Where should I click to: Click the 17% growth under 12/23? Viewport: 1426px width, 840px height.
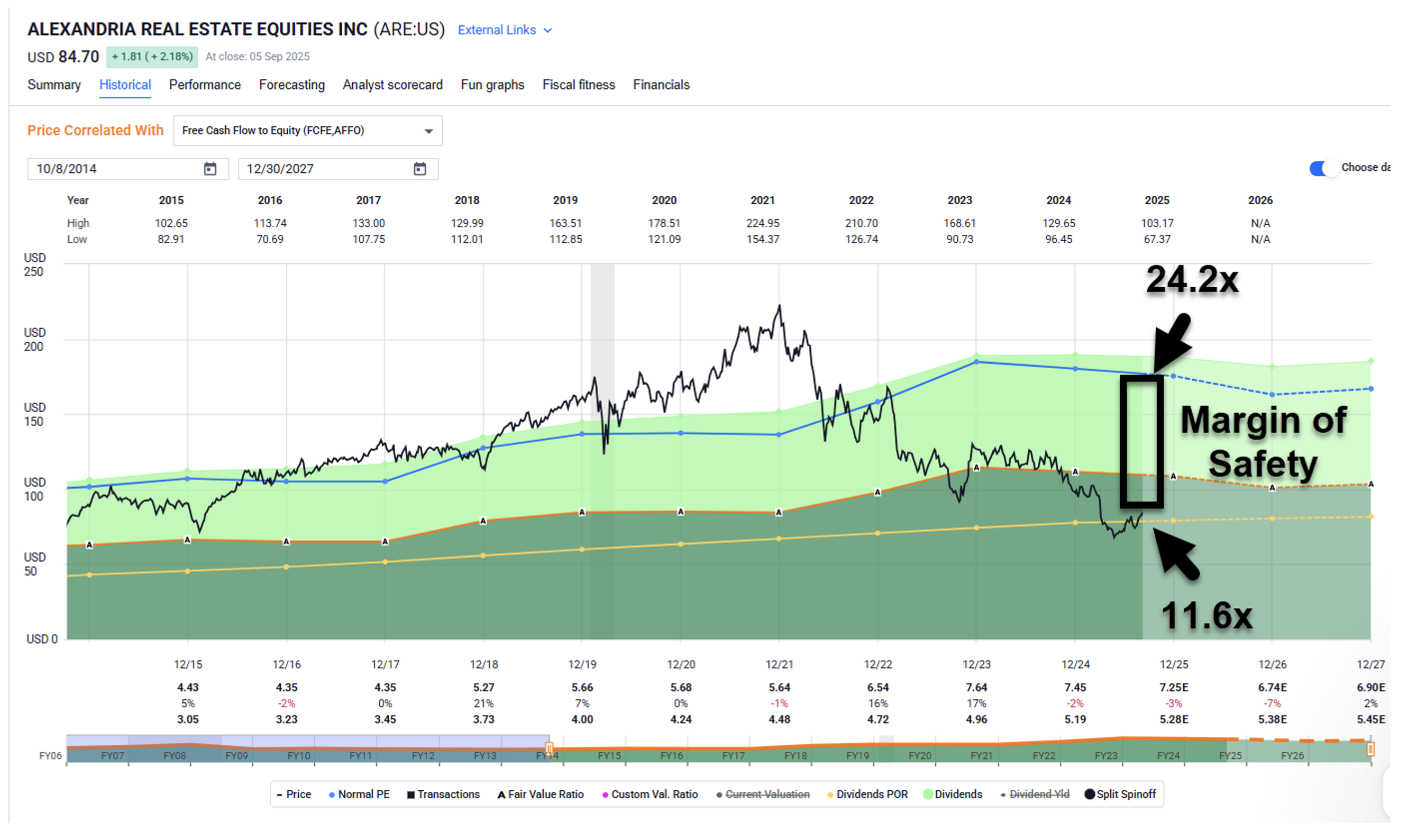point(976,704)
